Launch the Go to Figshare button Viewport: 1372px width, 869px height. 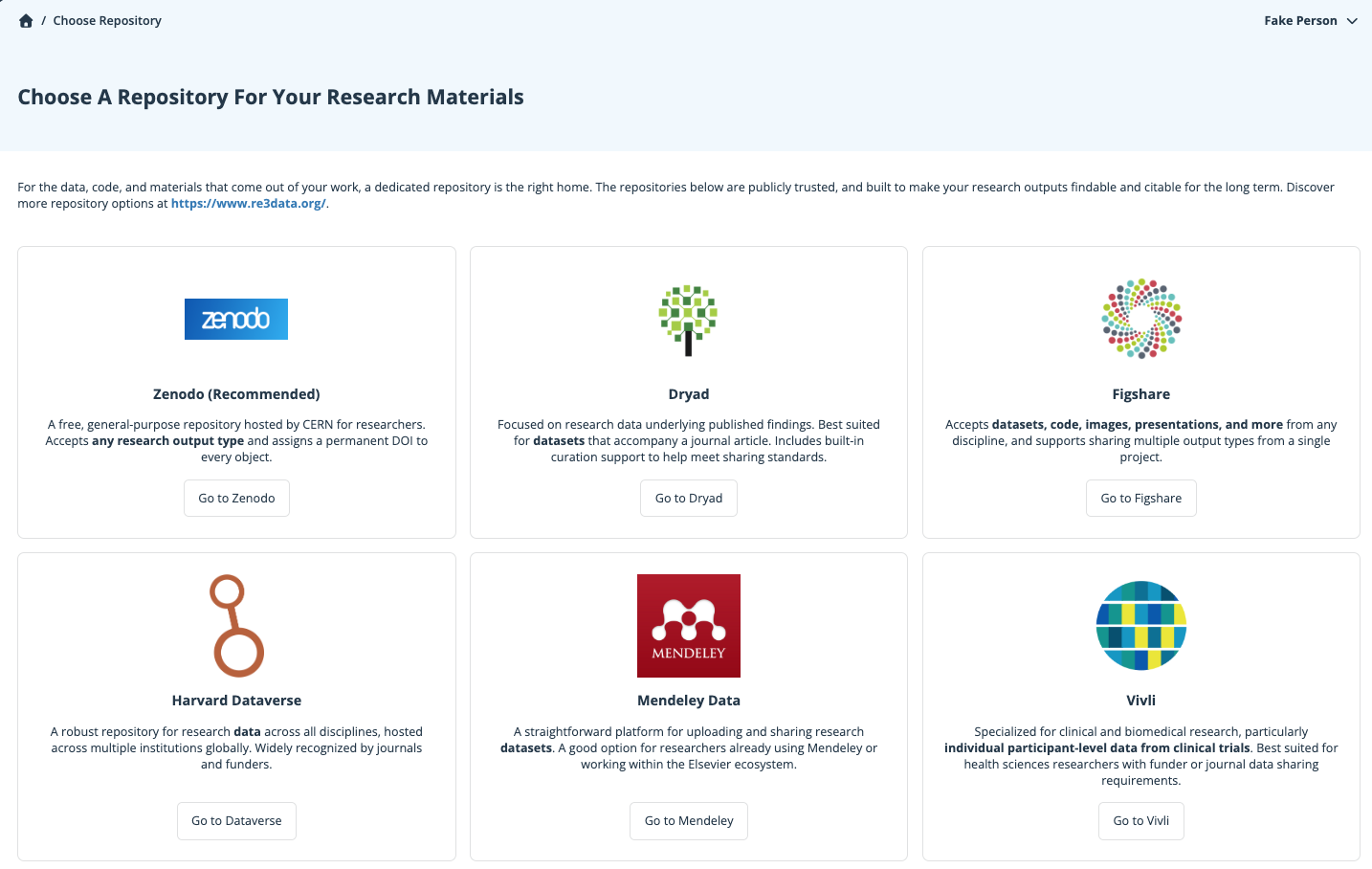pos(1141,499)
